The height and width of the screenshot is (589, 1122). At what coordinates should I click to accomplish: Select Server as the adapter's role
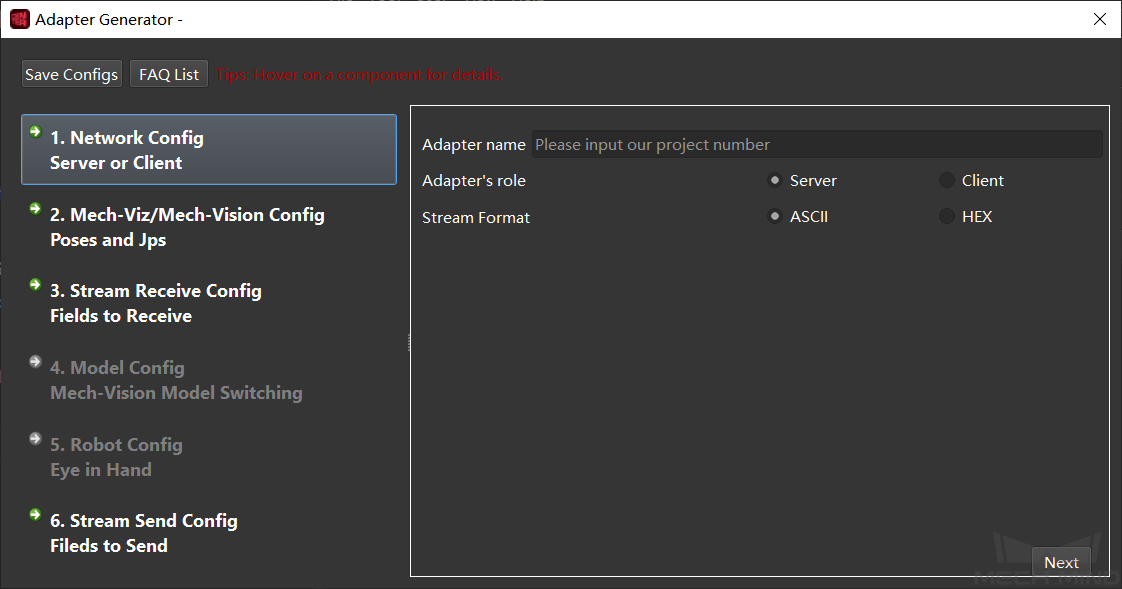(775, 181)
